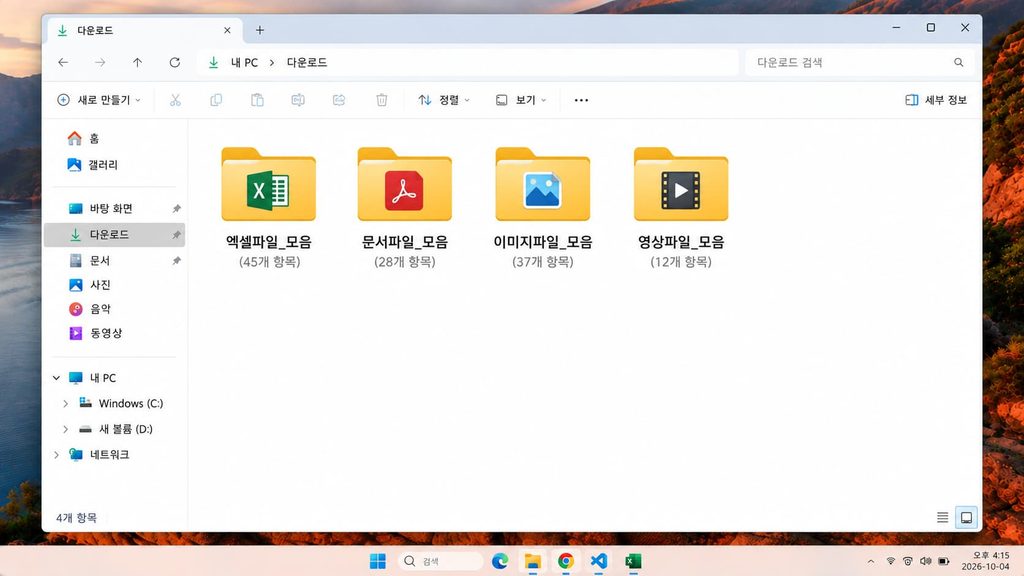1024x576 pixels.
Task: Open the volume speaker tray icon
Action: 925,561
